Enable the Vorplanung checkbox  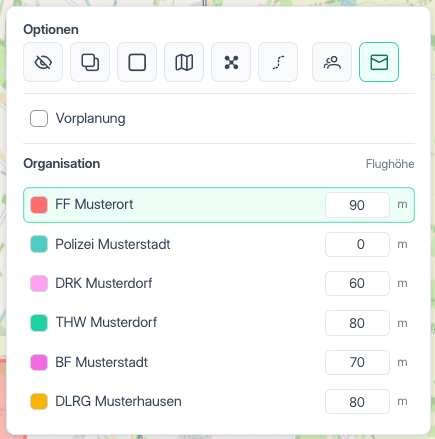(39, 118)
